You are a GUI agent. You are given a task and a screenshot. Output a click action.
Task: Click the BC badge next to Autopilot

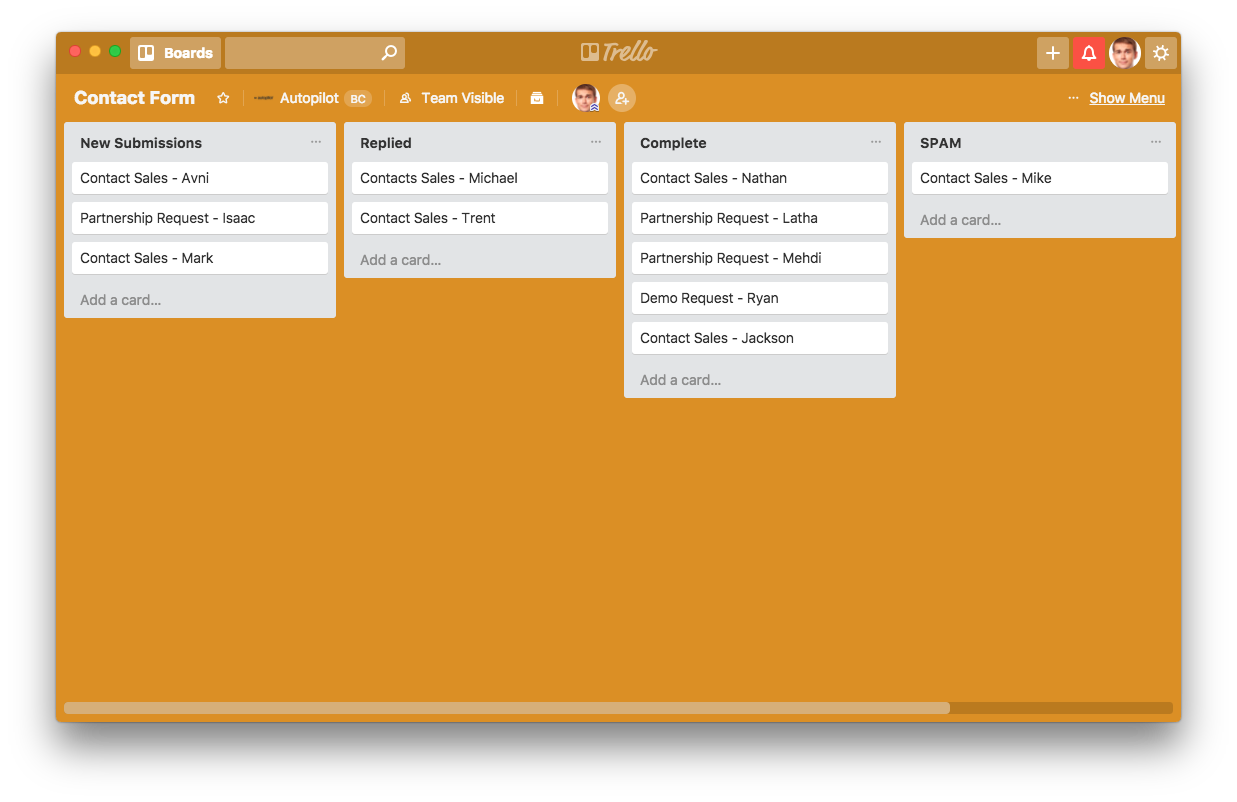click(x=358, y=98)
